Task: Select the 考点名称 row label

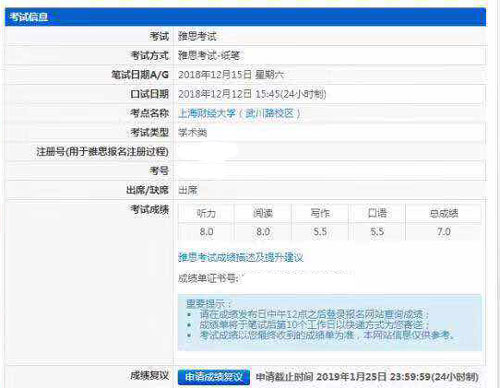Action: [150, 113]
